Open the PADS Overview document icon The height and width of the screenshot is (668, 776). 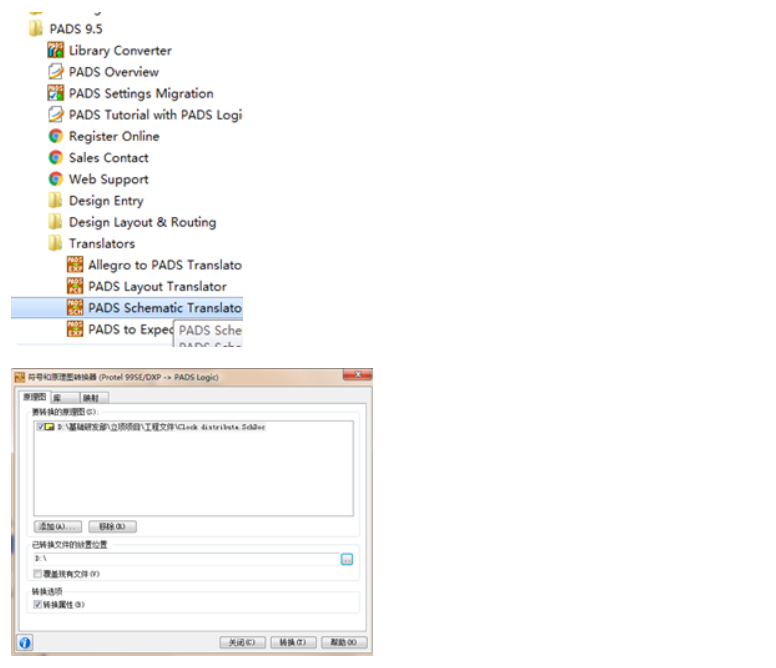(55, 72)
